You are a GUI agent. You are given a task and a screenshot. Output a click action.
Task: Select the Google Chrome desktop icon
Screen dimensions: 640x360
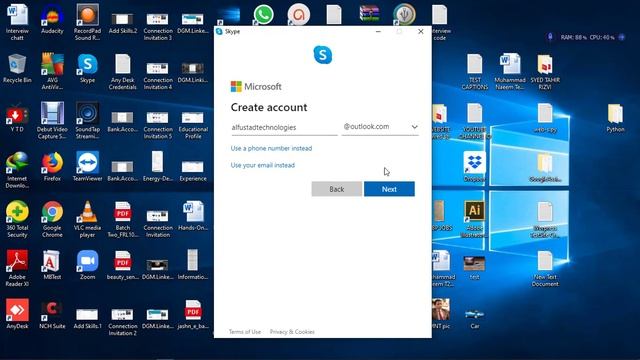click(x=52, y=219)
